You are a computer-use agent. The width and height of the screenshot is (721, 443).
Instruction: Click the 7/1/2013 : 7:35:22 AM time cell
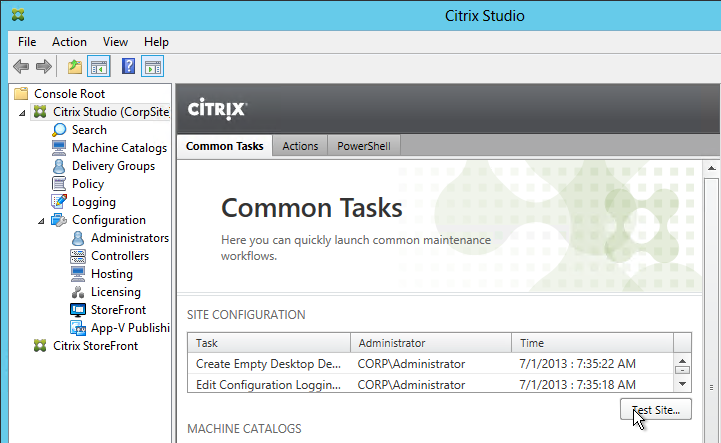[578, 363]
